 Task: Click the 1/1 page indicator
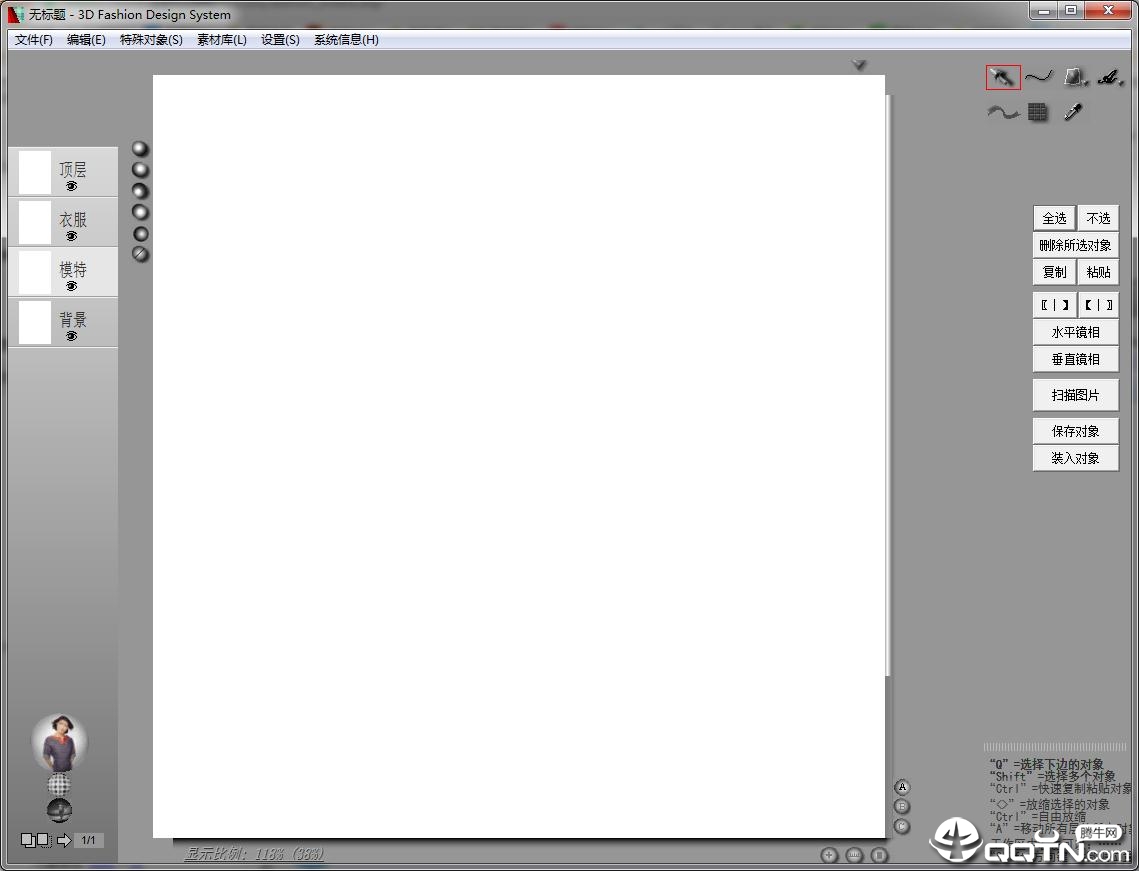click(x=89, y=840)
